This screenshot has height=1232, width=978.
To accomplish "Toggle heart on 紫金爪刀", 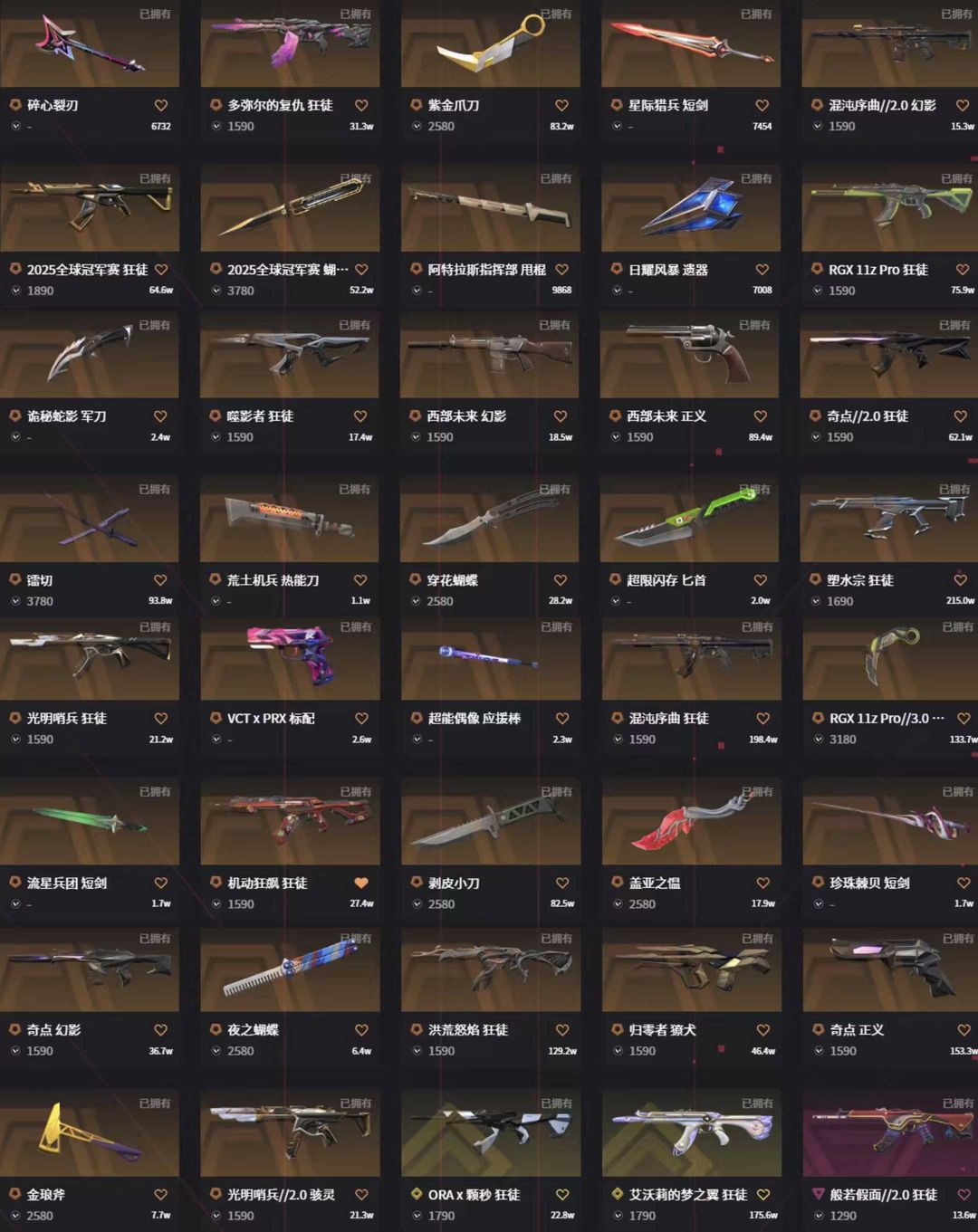I will 561,105.
